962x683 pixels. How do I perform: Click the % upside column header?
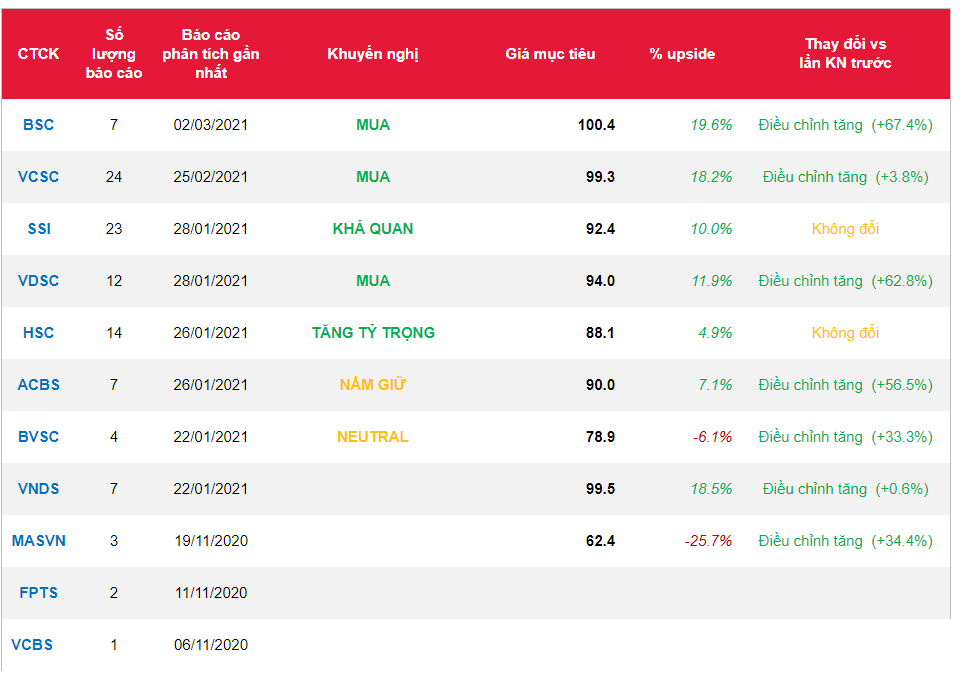(x=682, y=54)
